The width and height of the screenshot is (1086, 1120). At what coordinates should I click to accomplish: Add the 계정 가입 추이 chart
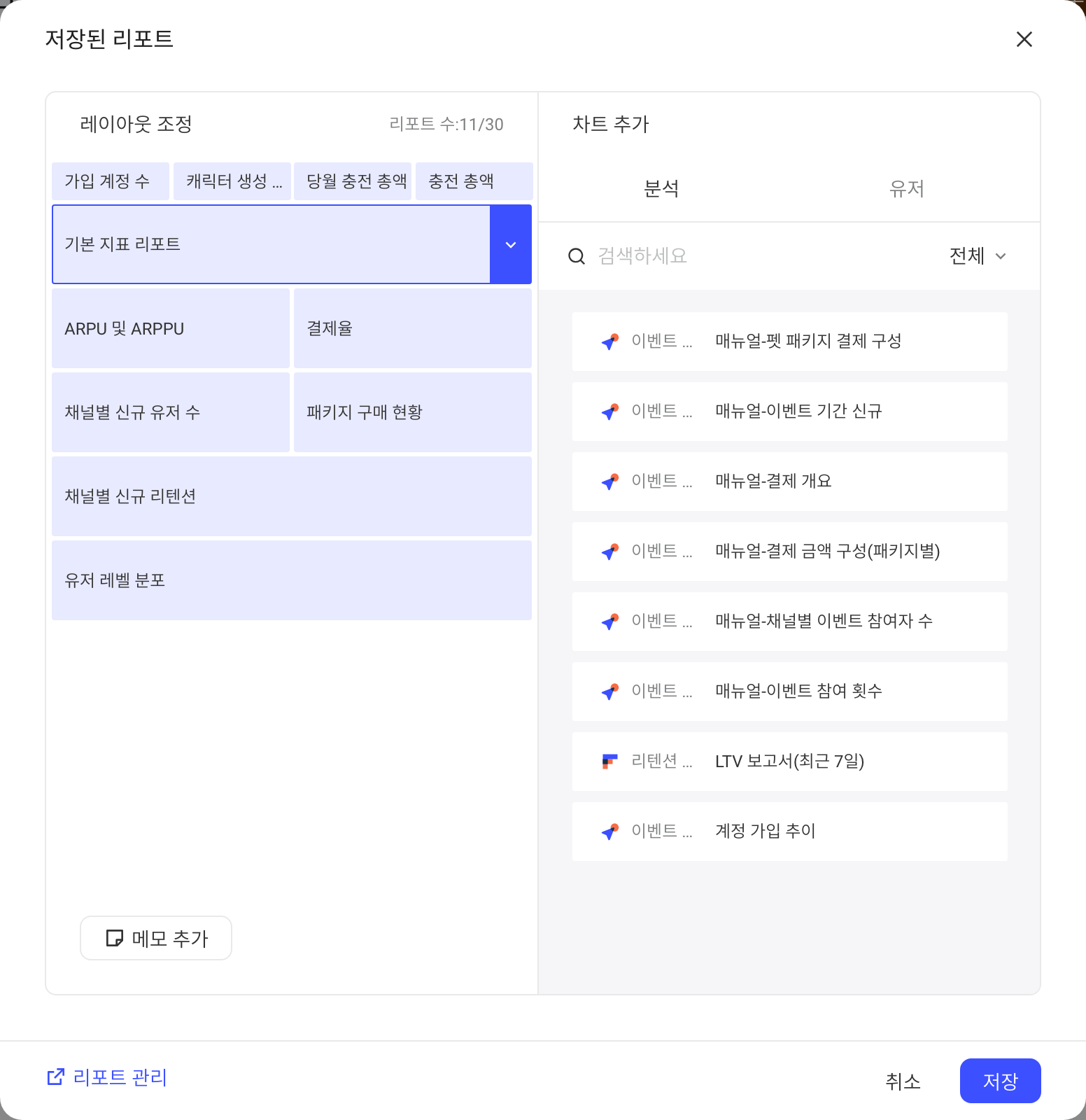(790, 832)
